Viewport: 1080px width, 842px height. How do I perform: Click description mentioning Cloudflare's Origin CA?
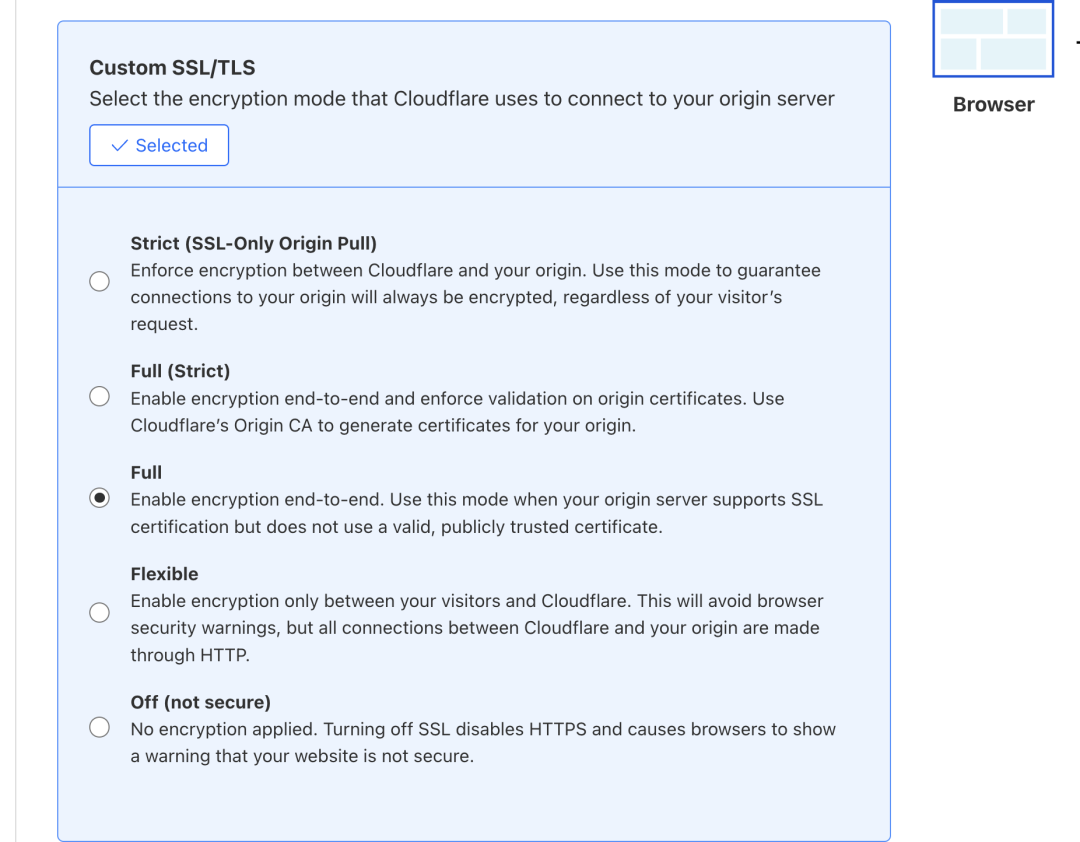[x=457, y=412]
